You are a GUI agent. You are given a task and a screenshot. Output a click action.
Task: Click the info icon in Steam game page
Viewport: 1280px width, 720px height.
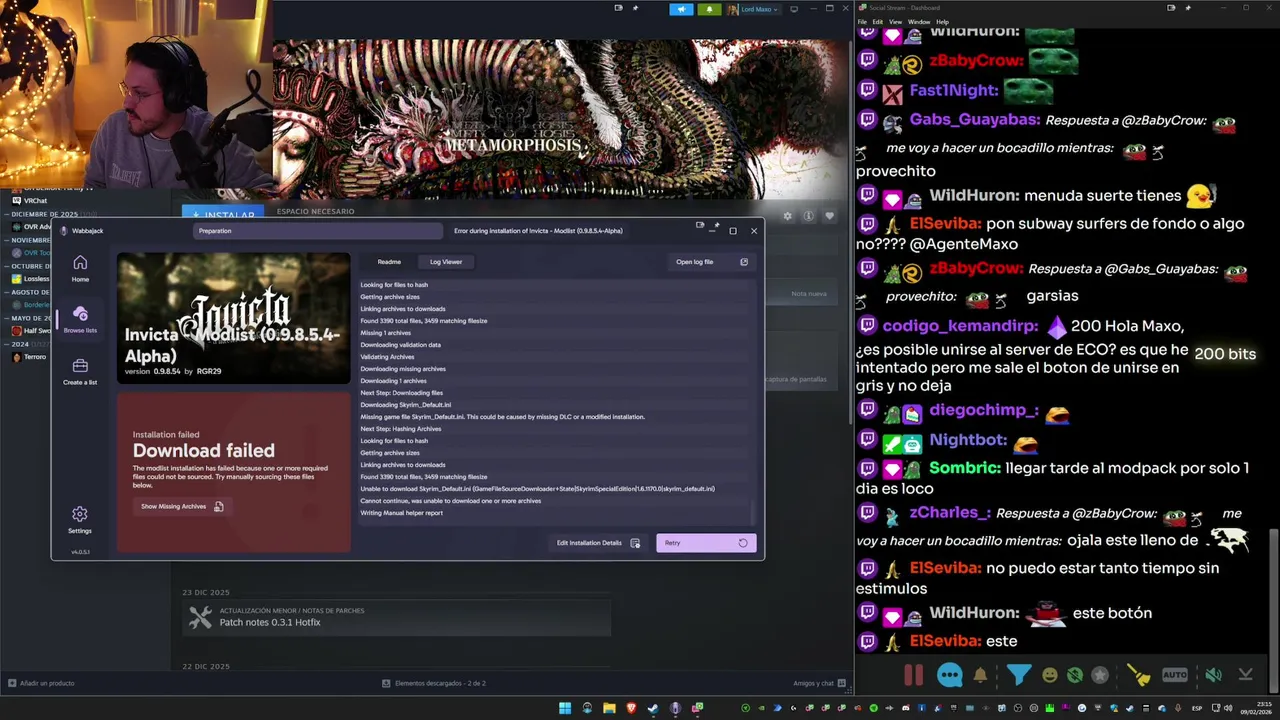point(808,215)
